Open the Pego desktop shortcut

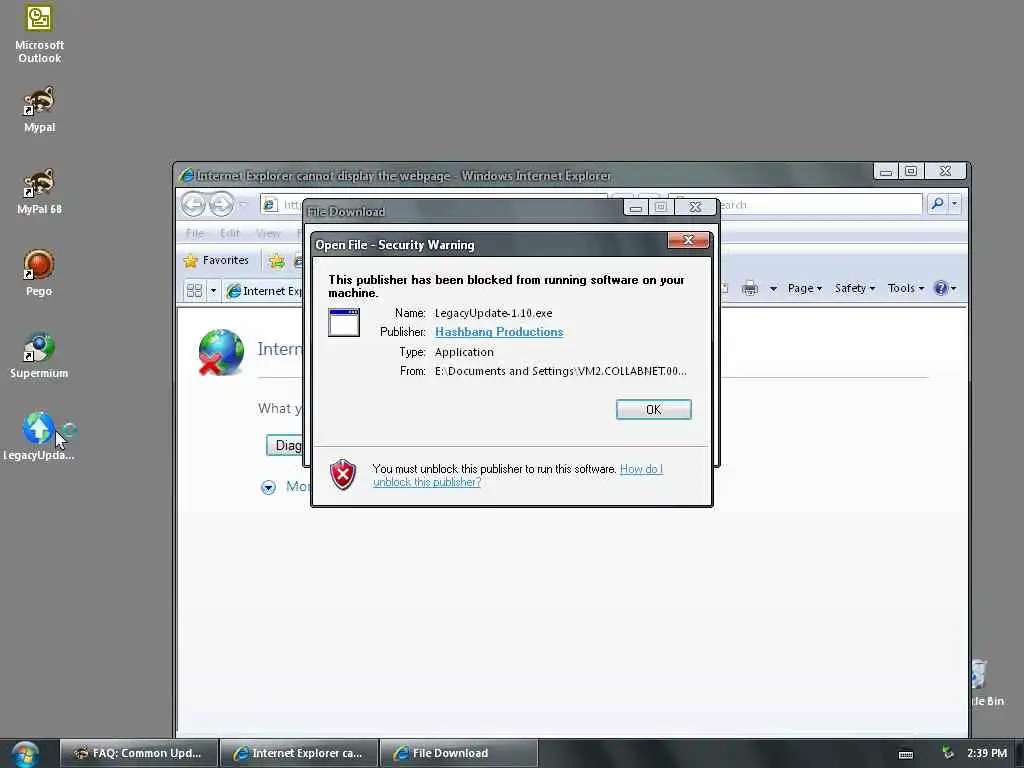(39, 273)
